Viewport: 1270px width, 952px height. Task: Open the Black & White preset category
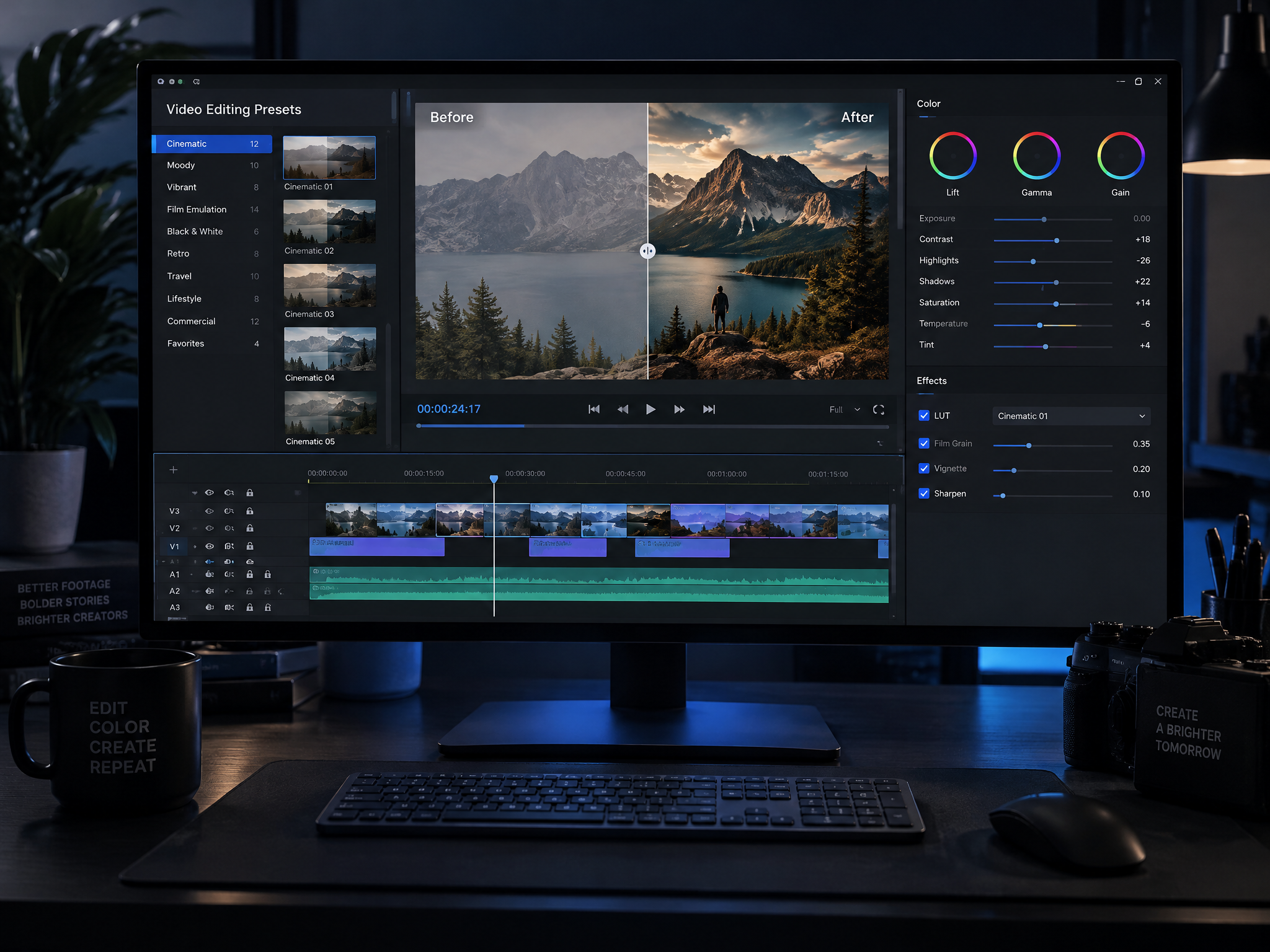[212, 231]
